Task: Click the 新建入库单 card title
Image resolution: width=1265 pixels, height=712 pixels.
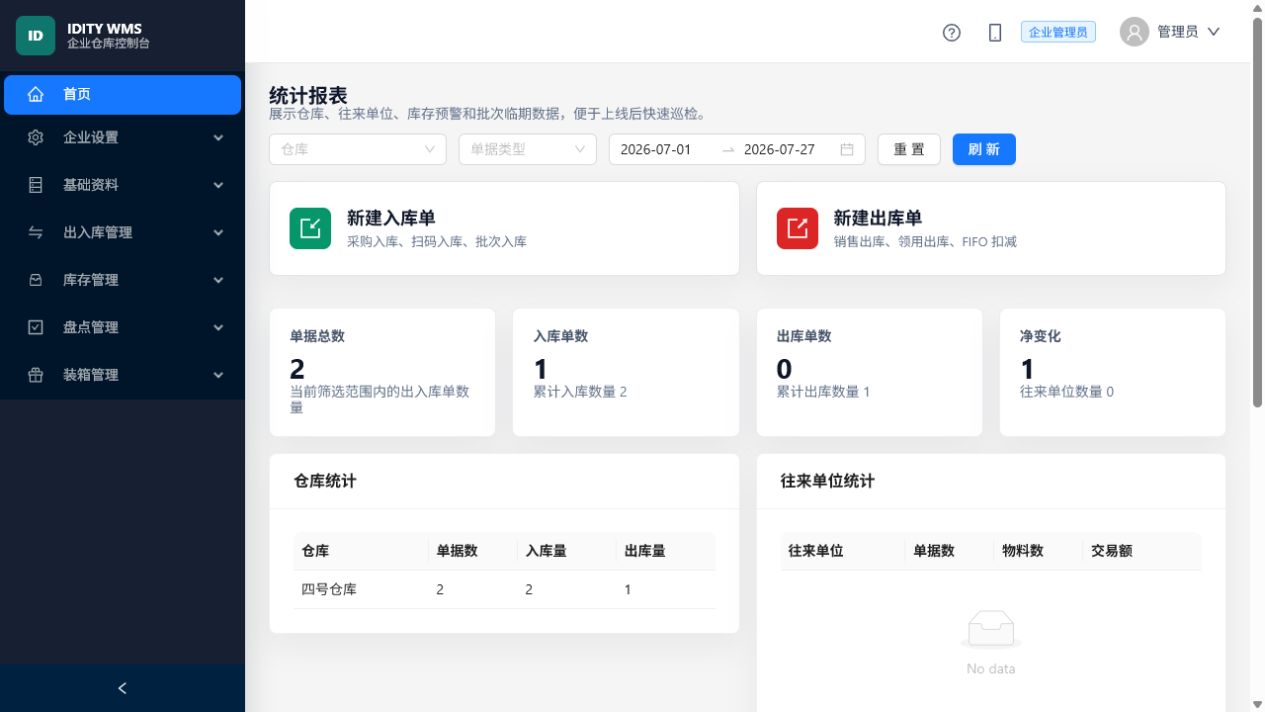Action: pos(391,218)
